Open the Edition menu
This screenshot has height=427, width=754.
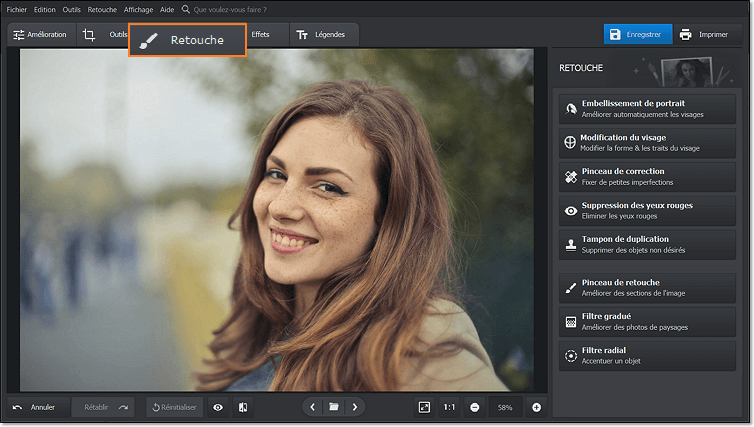44,10
